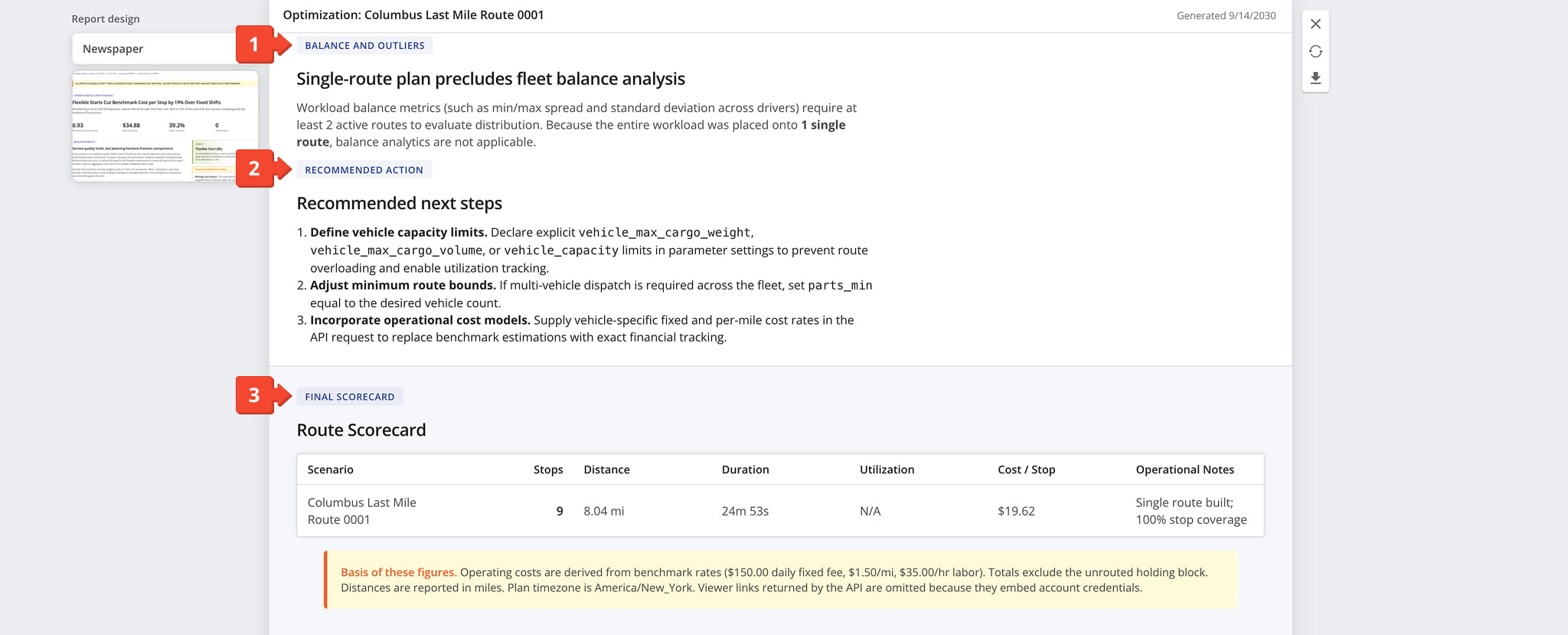This screenshot has height=635, width=1568.
Task: Click the Operational Notes column header
Action: pyautogui.click(x=1184, y=470)
